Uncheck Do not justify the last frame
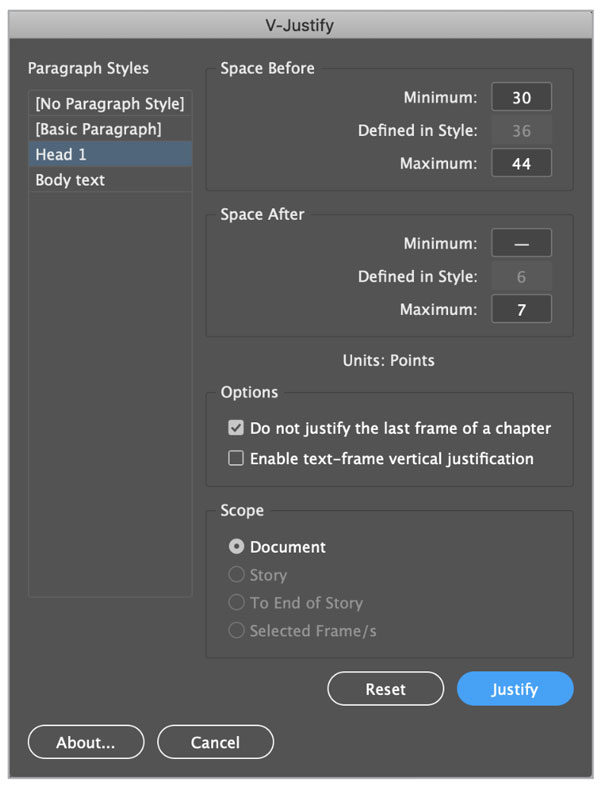The height and width of the screenshot is (786, 600). click(x=236, y=428)
